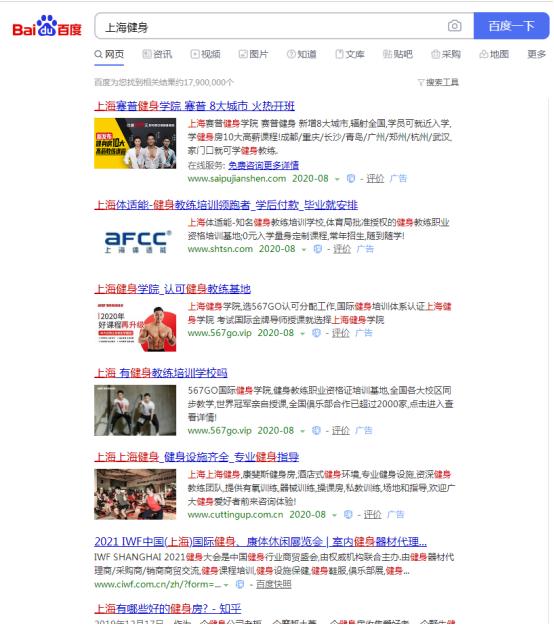Click shield icon in ciwf.com.cn row
The width and height of the screenshot is (554, 625).
(x=240, y=584)
